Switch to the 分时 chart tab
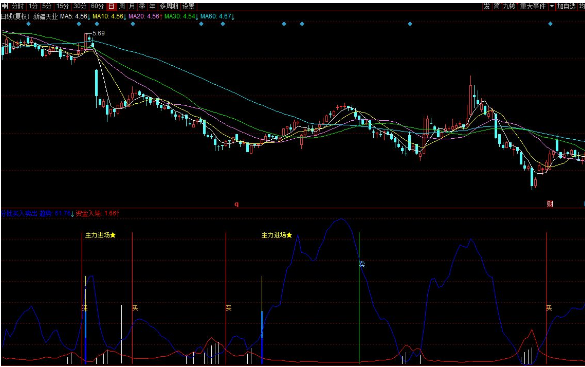 [x=18, y=6]
